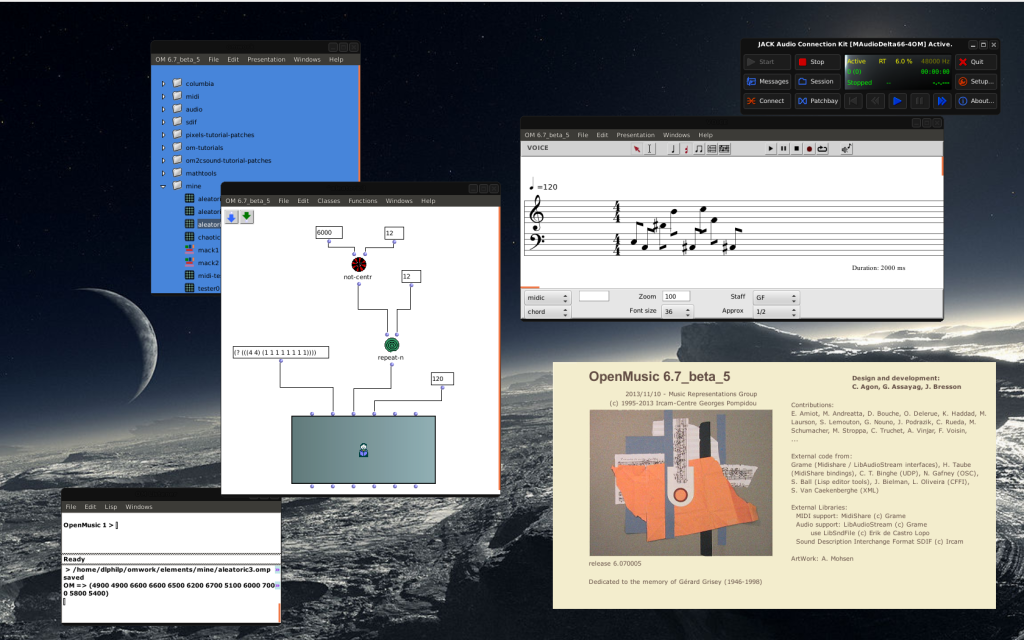Screen dimensions: 1024x640
Task: Expand the columbia folder
Action: pos(163,84)
